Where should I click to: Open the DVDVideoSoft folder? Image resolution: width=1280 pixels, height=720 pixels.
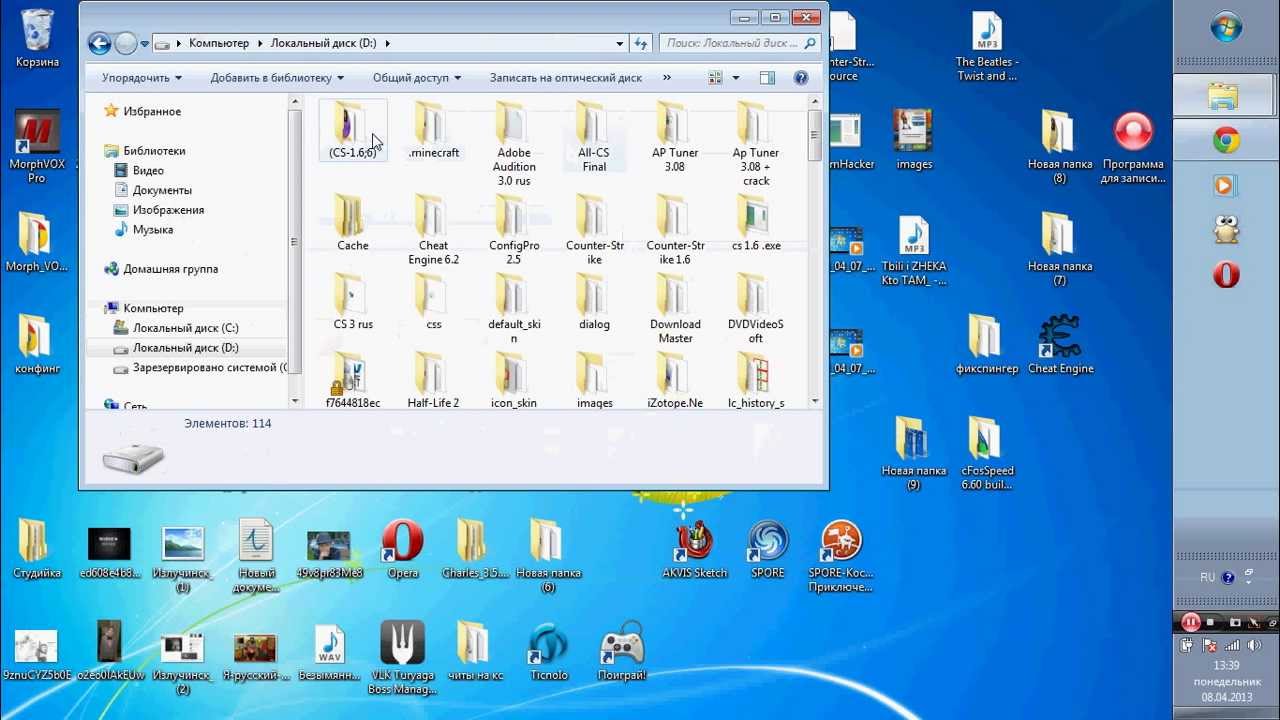756,309
